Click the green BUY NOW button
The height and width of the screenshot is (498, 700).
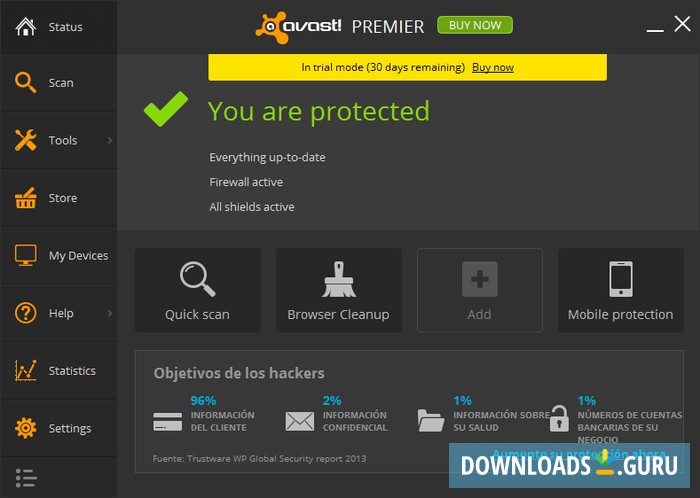[x=475, y=25]
